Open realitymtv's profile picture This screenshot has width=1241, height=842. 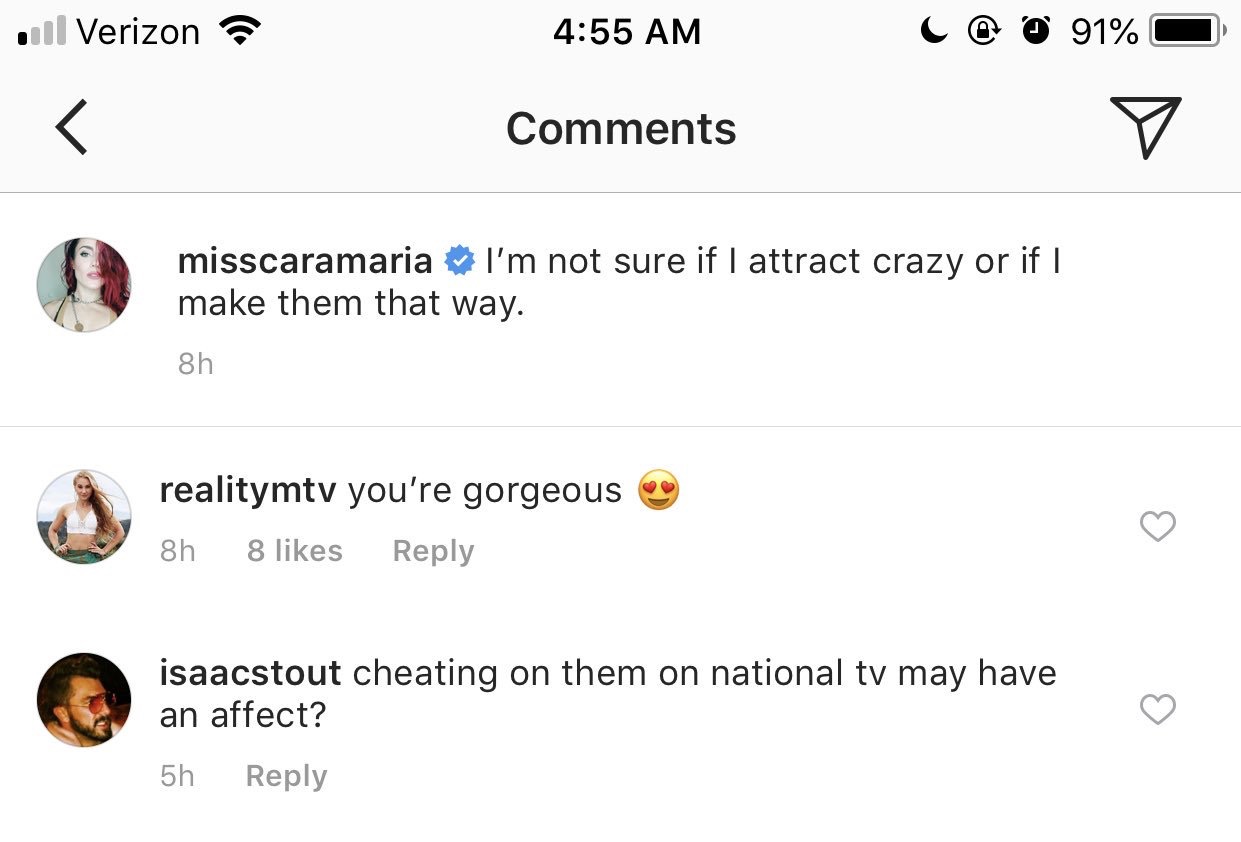pos(84,516)
